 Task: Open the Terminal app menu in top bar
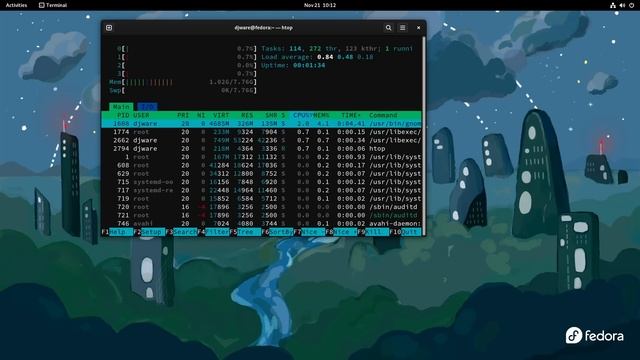pos(53,5)
